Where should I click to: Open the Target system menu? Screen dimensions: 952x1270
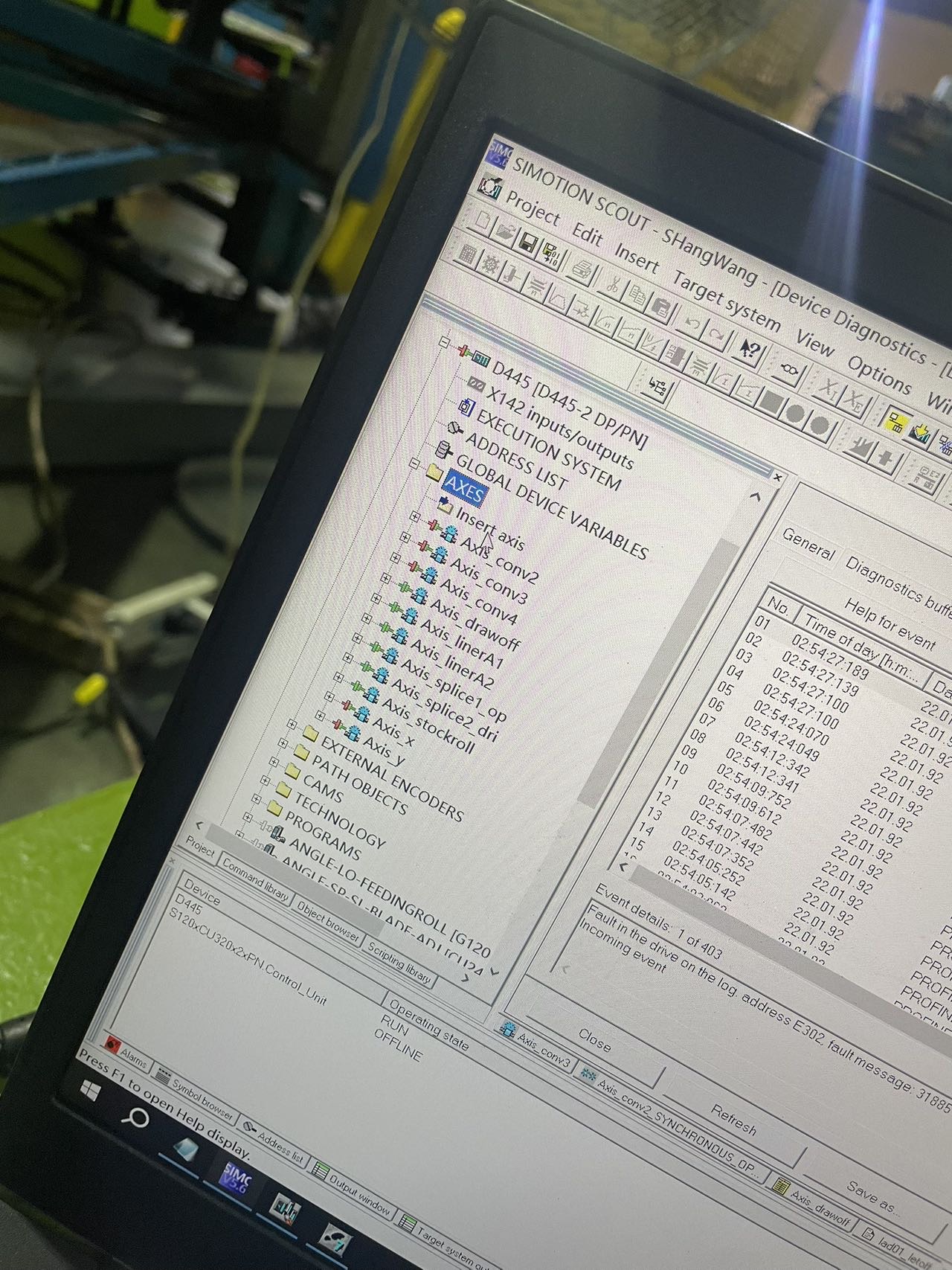pyautogui.click(x=727, y=301)
